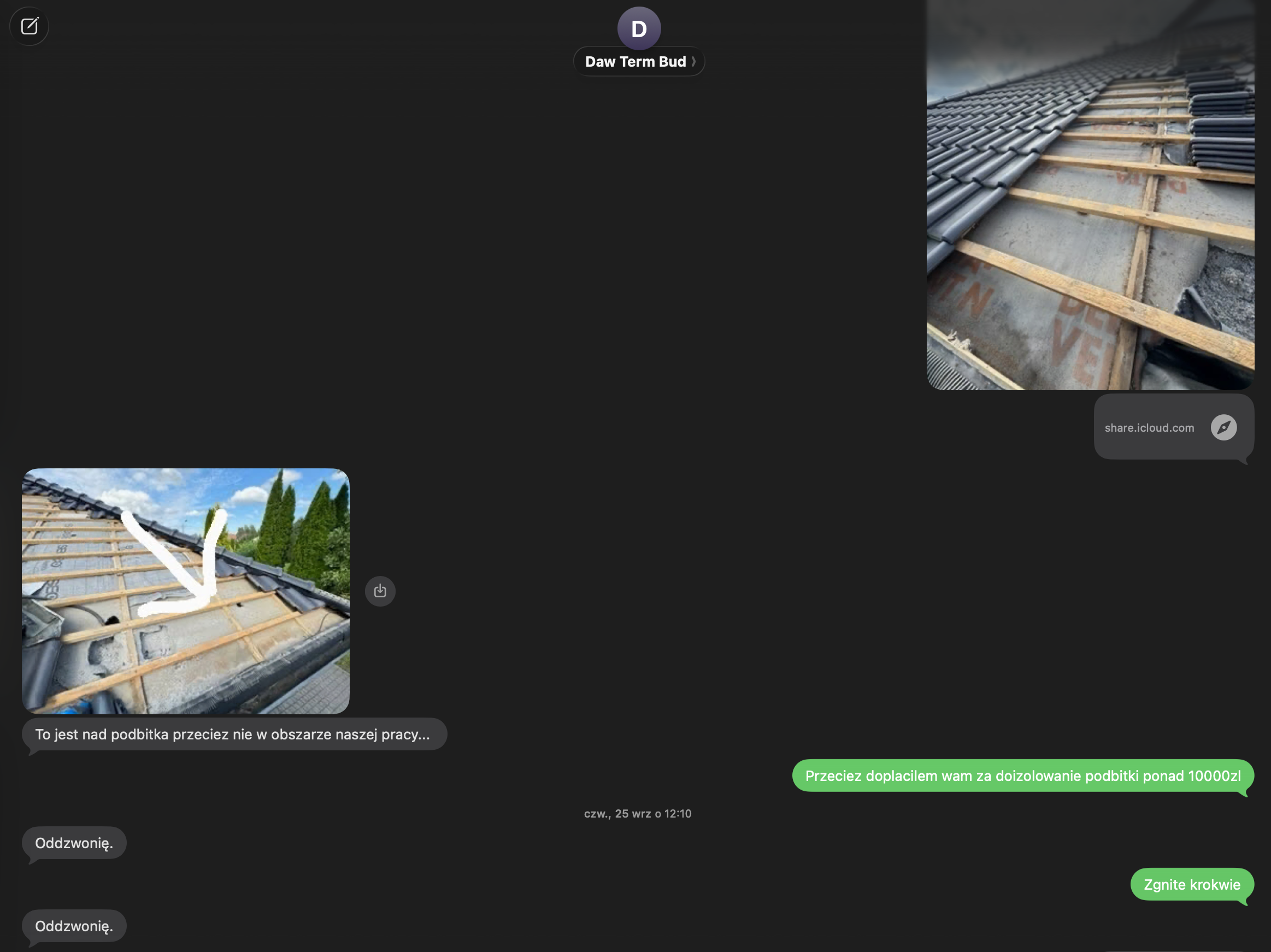Click the 'Oddzwonię.' bubble above 'Zgnite krokwie'
This screenshot has width=1271, height=952.
click(74, 843)
